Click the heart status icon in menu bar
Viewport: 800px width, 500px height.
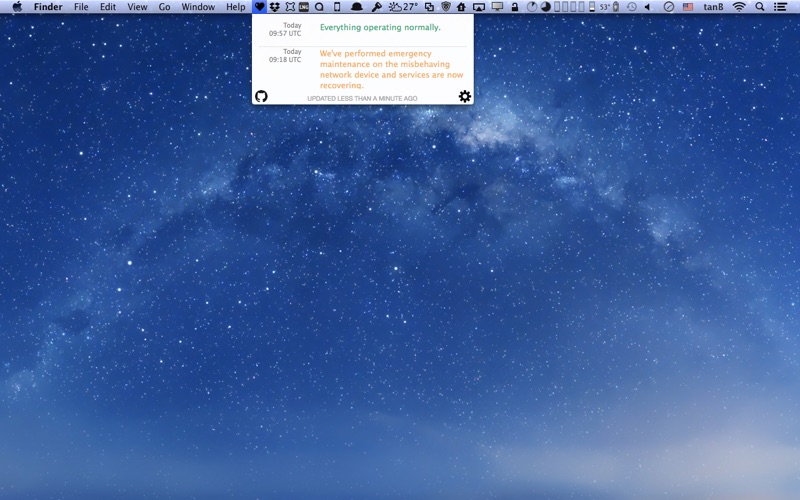tap(260, 7)
